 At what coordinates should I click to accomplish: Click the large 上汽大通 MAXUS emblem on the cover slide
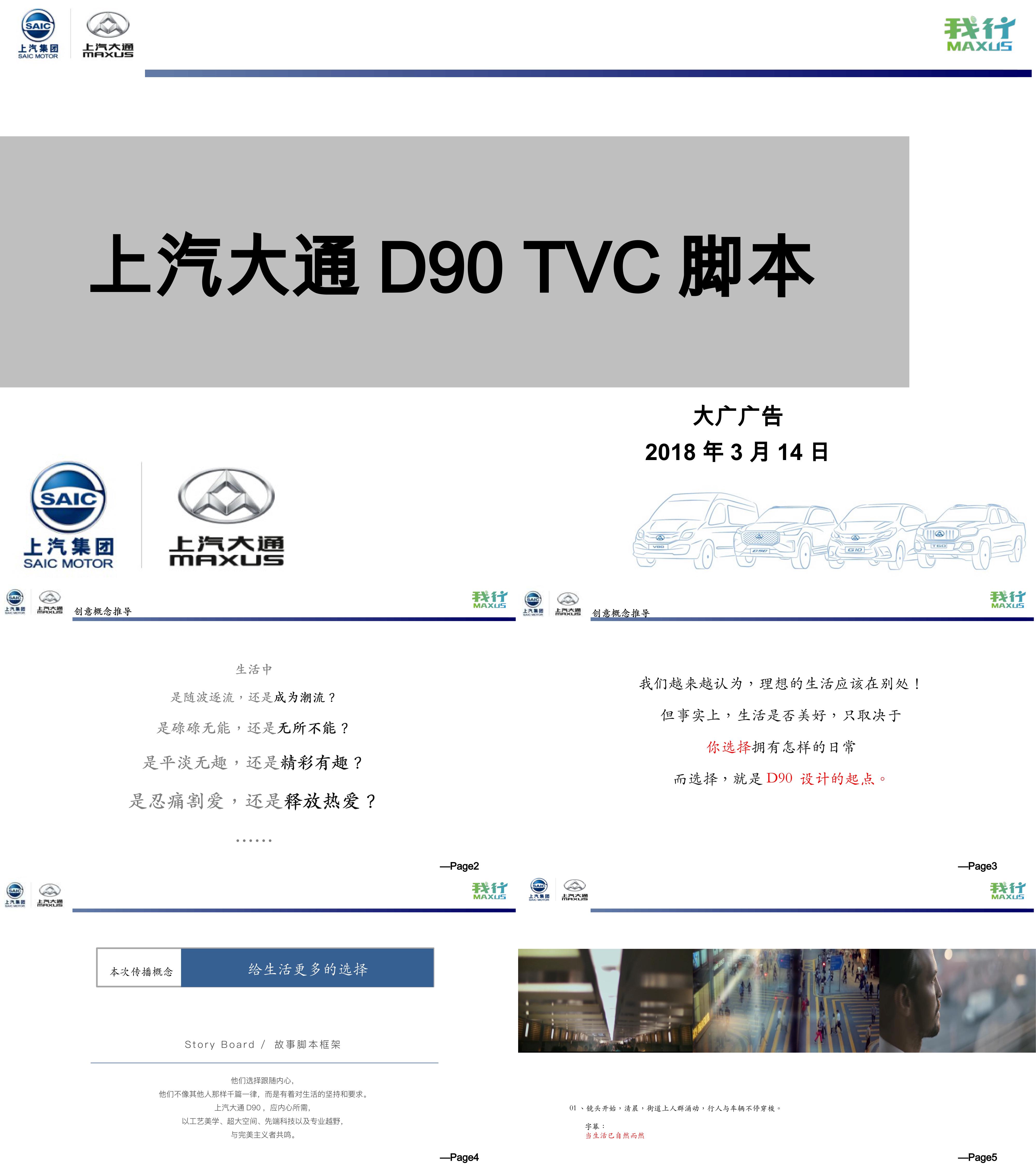(x=226, y=517)
